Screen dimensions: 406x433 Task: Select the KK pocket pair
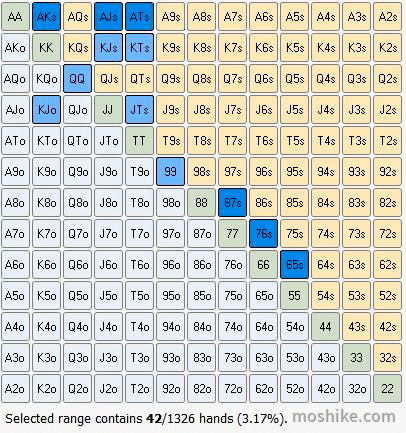click(47, 48)
